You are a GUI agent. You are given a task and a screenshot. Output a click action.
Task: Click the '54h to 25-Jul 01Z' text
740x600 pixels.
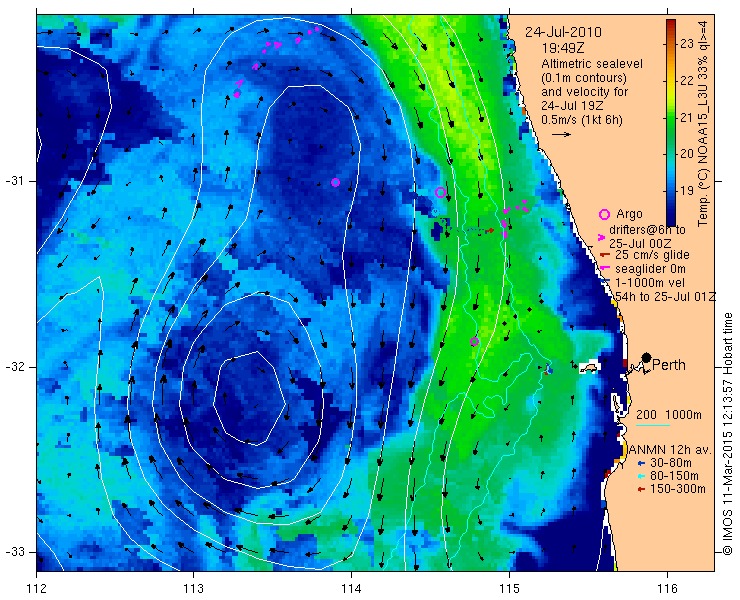click(x=666, y=296)
